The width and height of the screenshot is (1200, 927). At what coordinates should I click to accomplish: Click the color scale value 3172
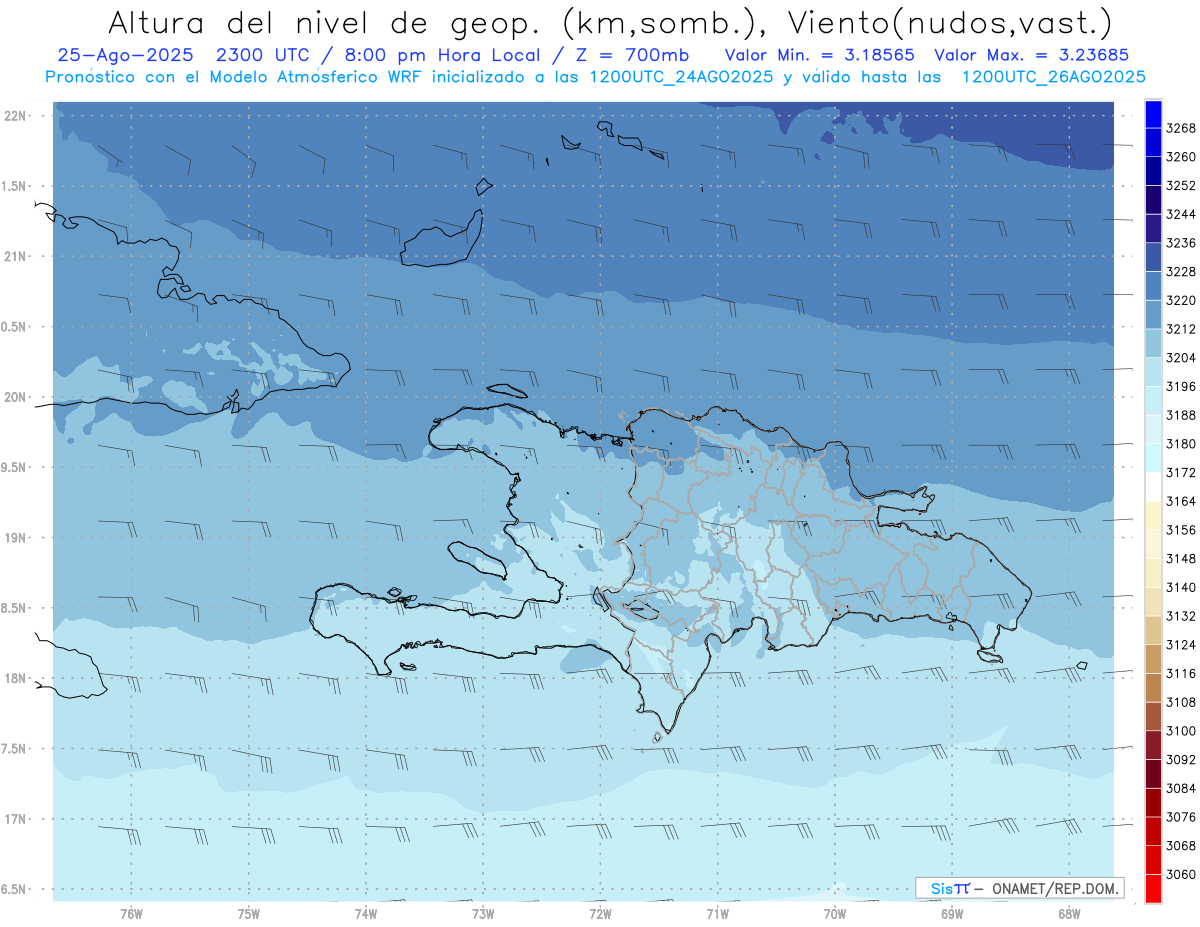[x=1181, y=472]
